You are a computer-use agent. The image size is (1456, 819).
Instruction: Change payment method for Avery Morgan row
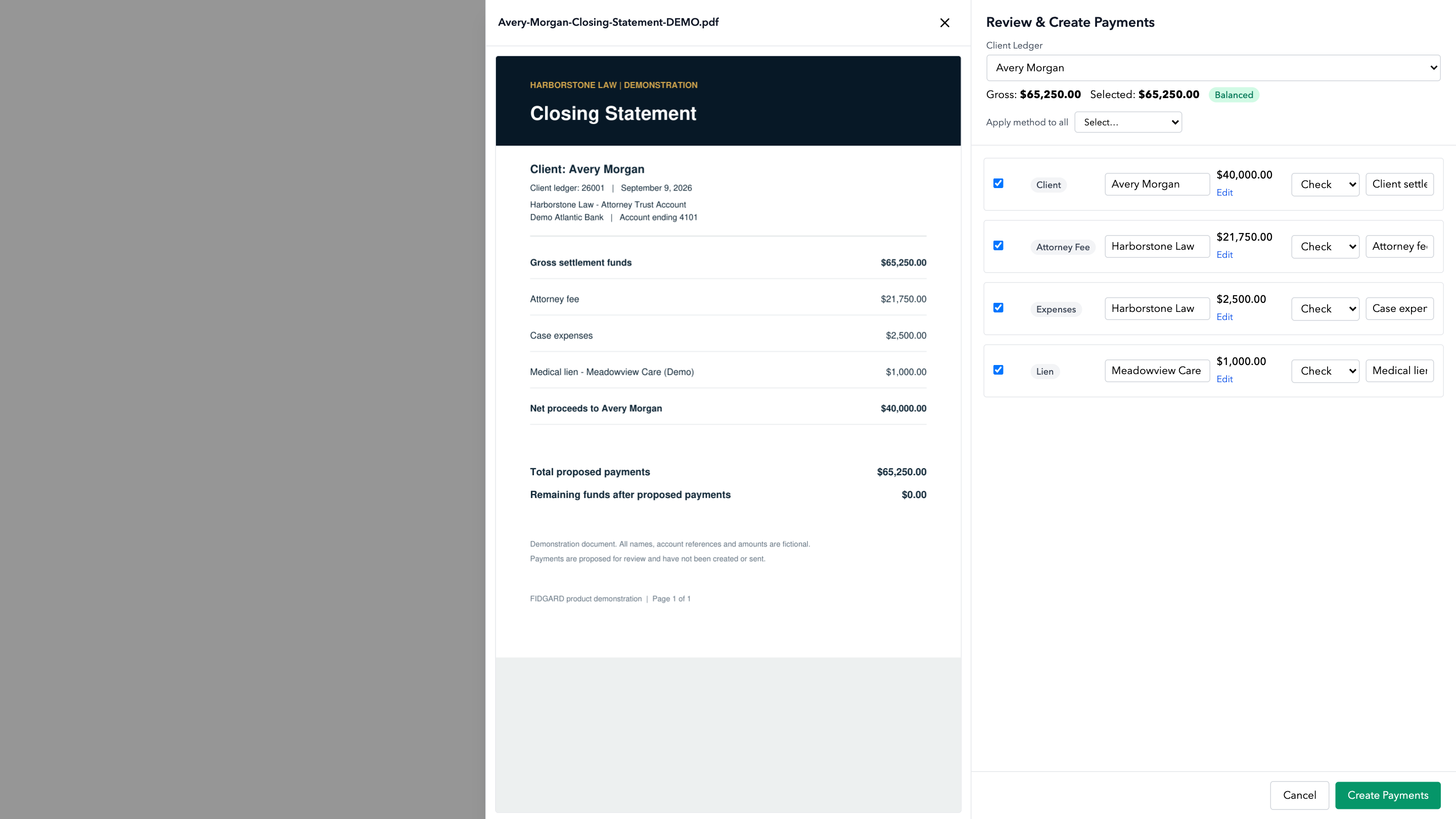coord(1325,184)
